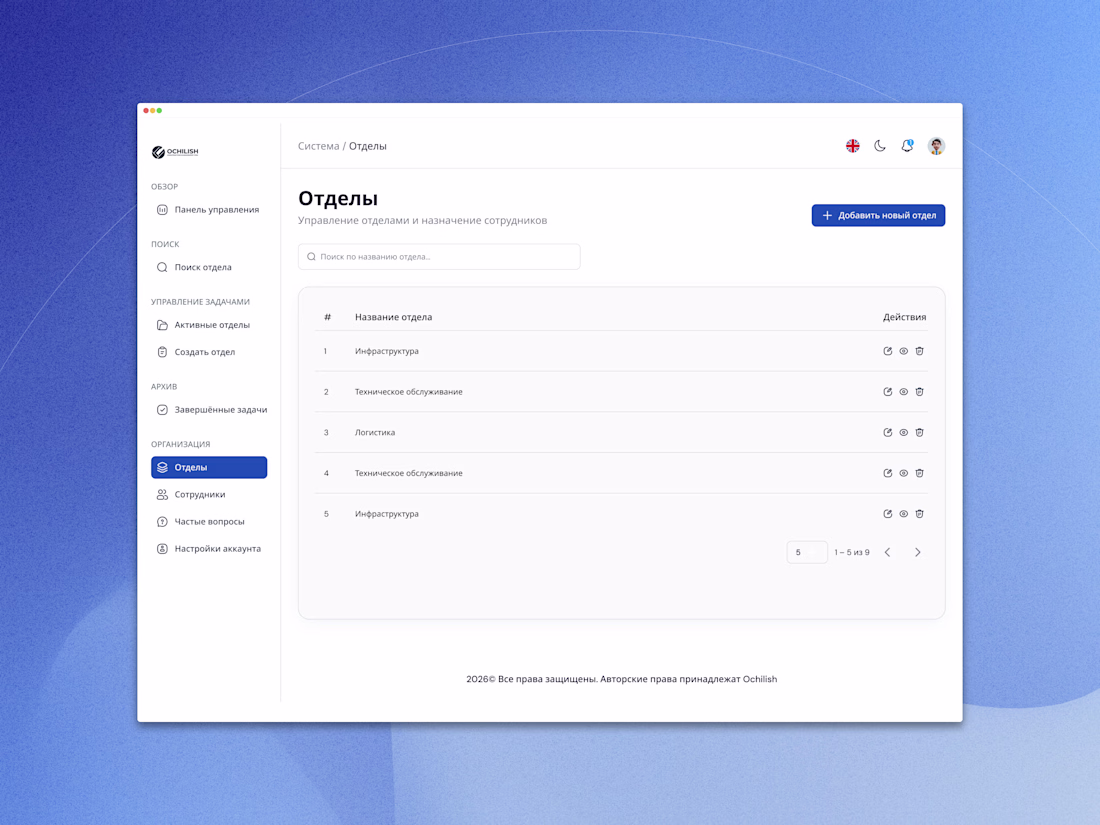This screenshot has height=825, width=1100.
Task: Click footer copyright text
Action: point(622,679)
